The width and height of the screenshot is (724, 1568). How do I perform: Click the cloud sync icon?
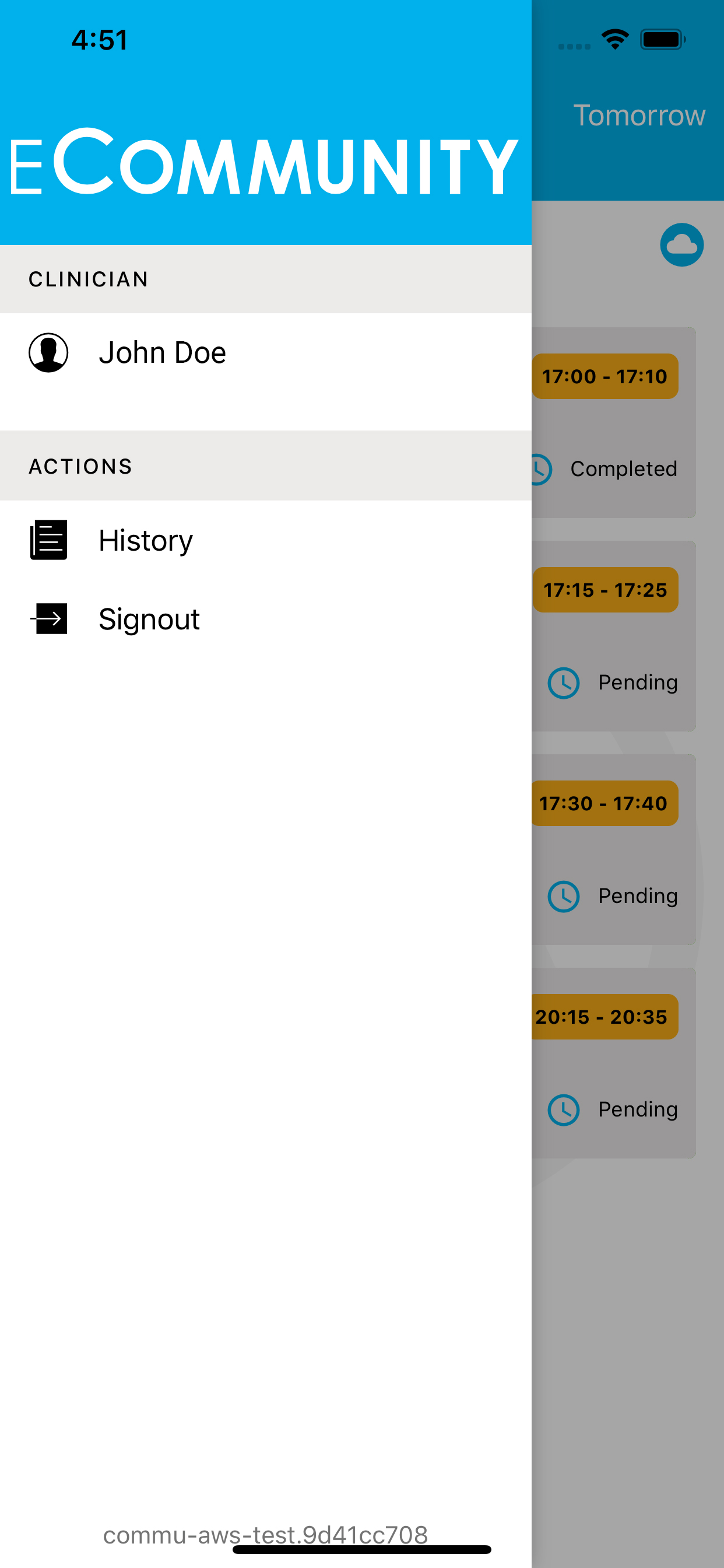point(681,244)
